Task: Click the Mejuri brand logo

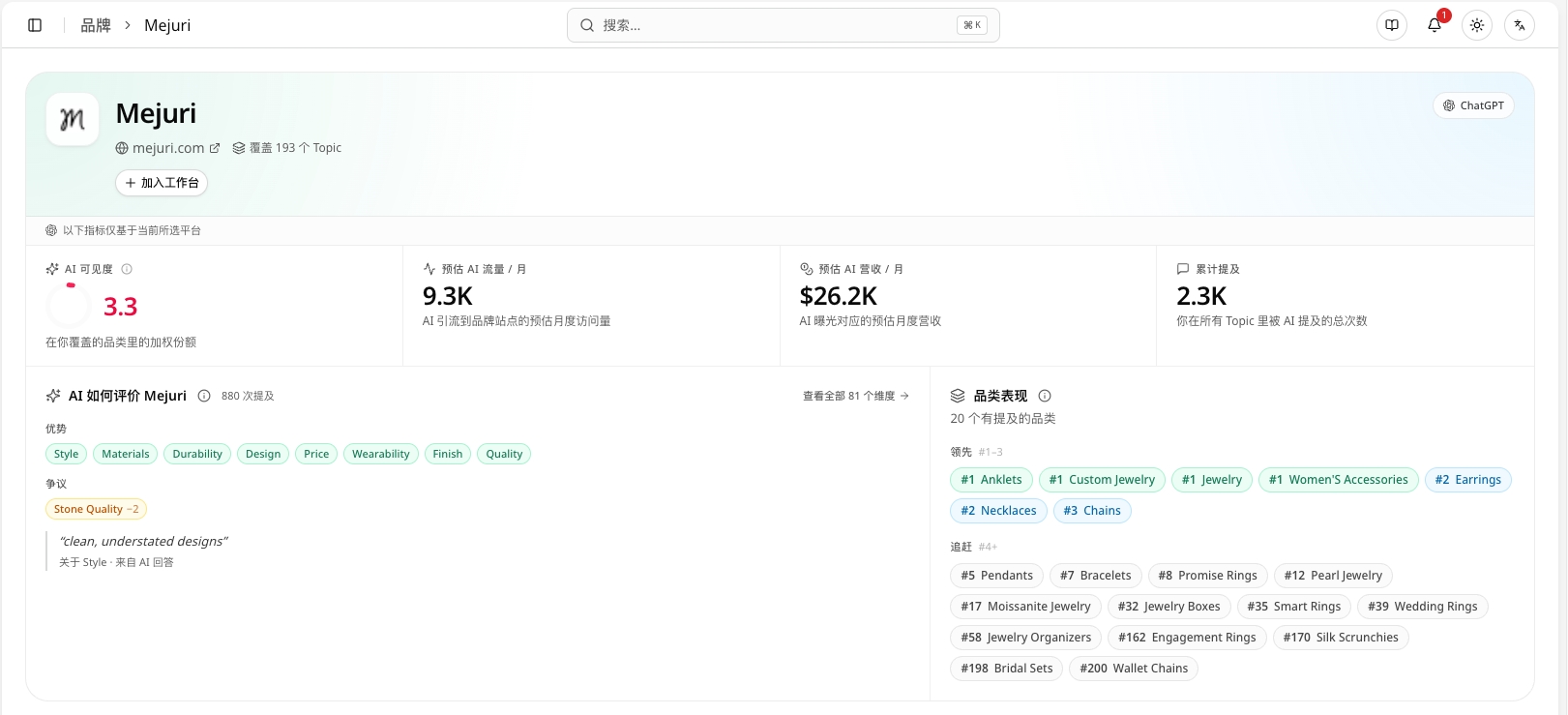Action: tap(73, 119)
